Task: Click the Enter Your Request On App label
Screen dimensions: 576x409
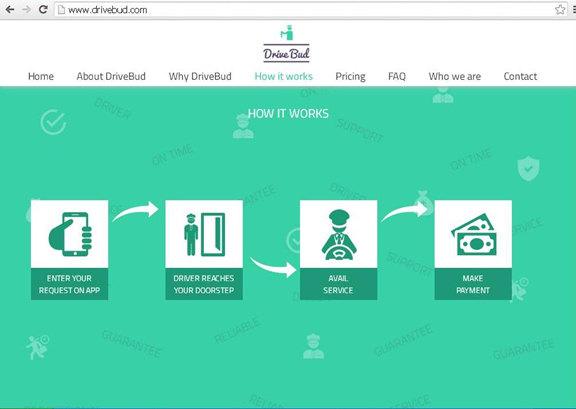Action: pos(69,284)
